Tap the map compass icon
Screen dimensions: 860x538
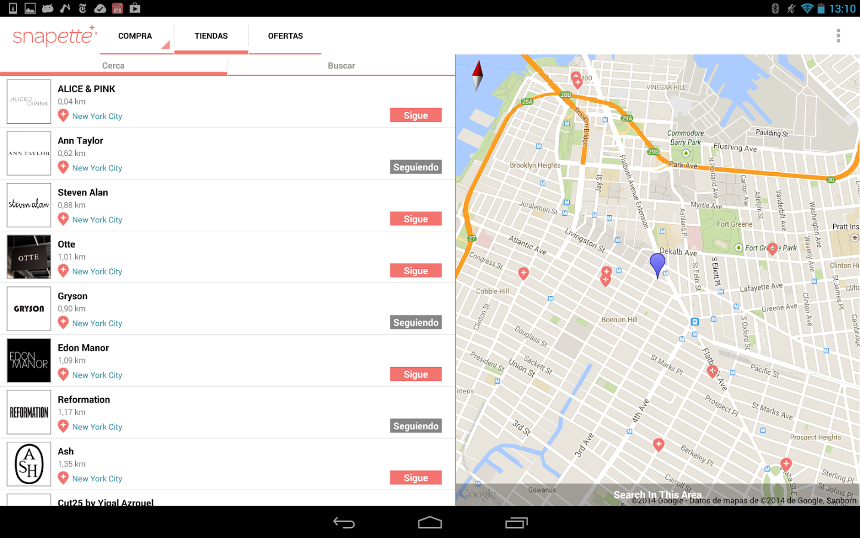[x=477, y=75]
